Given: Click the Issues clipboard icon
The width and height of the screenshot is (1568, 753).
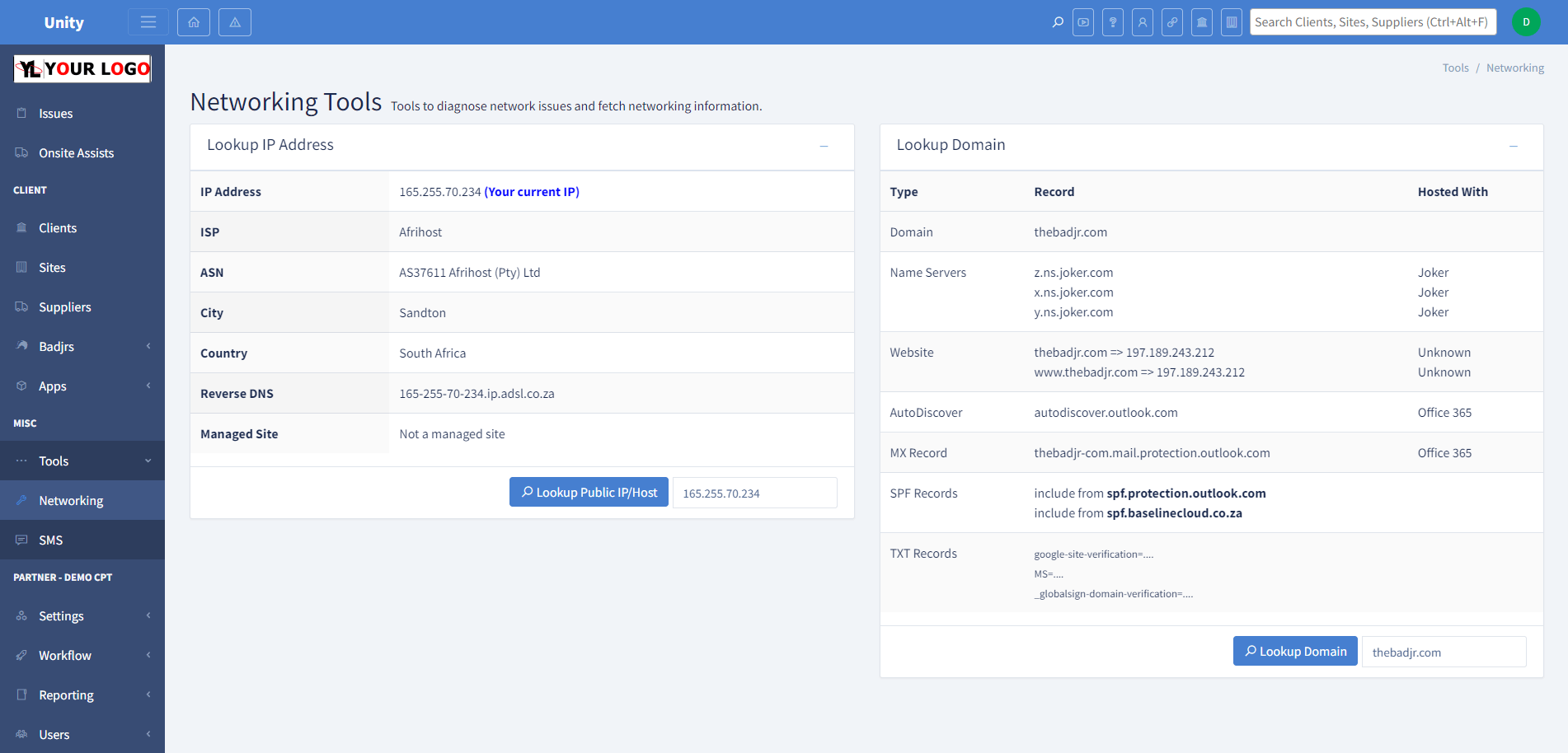Looking at the screenshot, I should click(x=21, y=113).
